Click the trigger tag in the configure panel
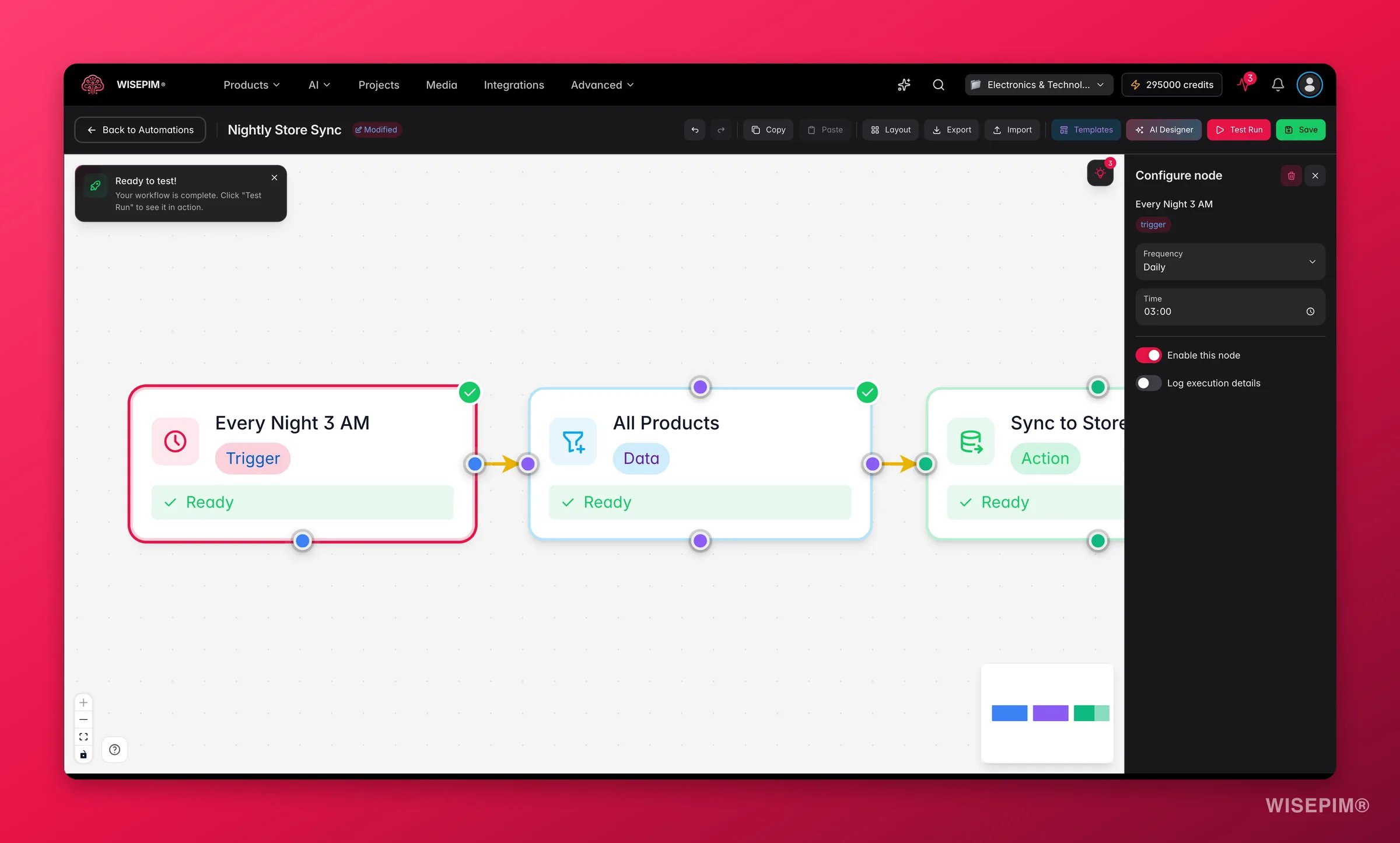Viewport: 1400px width, 843px height. coord(1153,225)
